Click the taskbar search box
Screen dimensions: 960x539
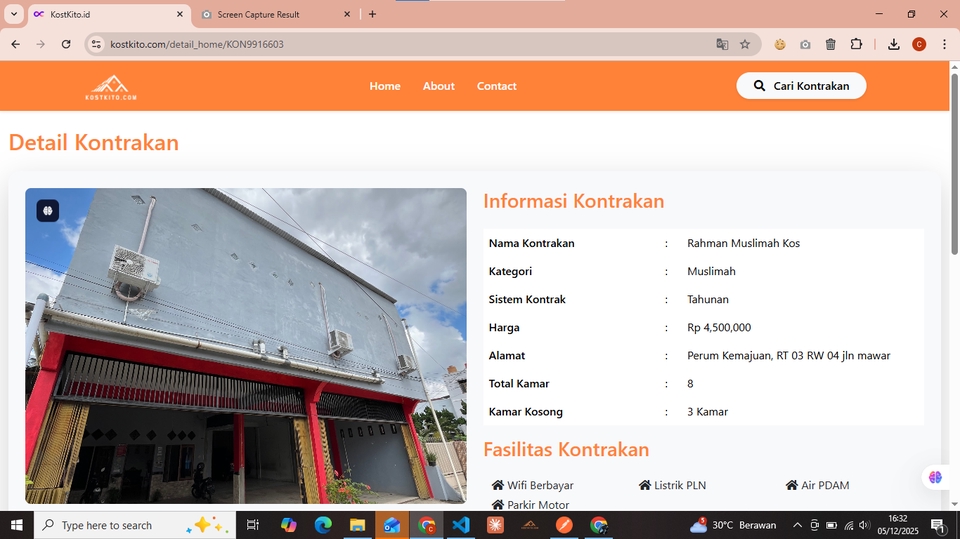tap(135, 525)
